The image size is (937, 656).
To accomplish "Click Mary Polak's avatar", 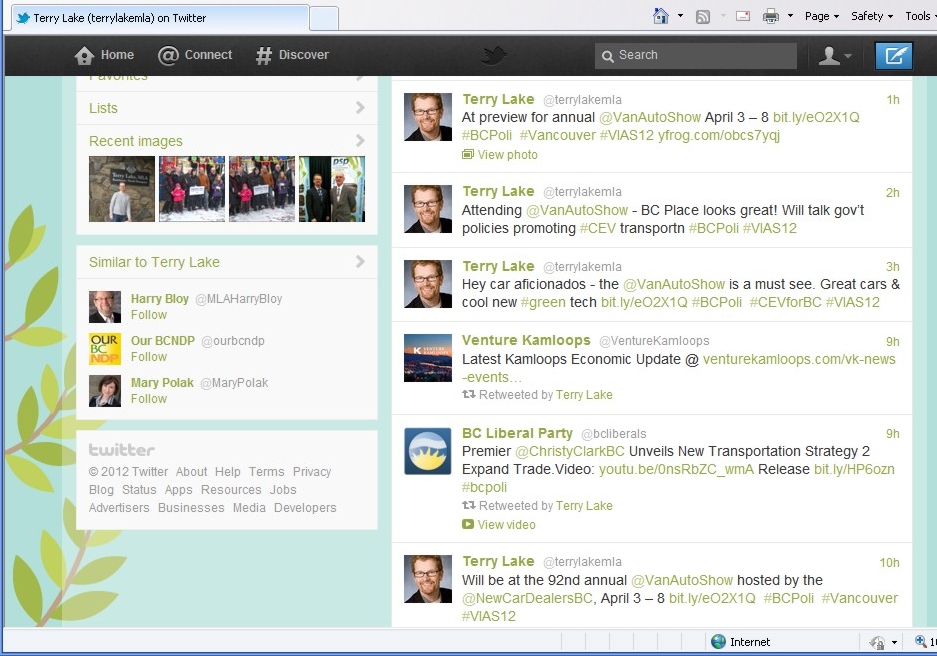I will tap(105, 391).
